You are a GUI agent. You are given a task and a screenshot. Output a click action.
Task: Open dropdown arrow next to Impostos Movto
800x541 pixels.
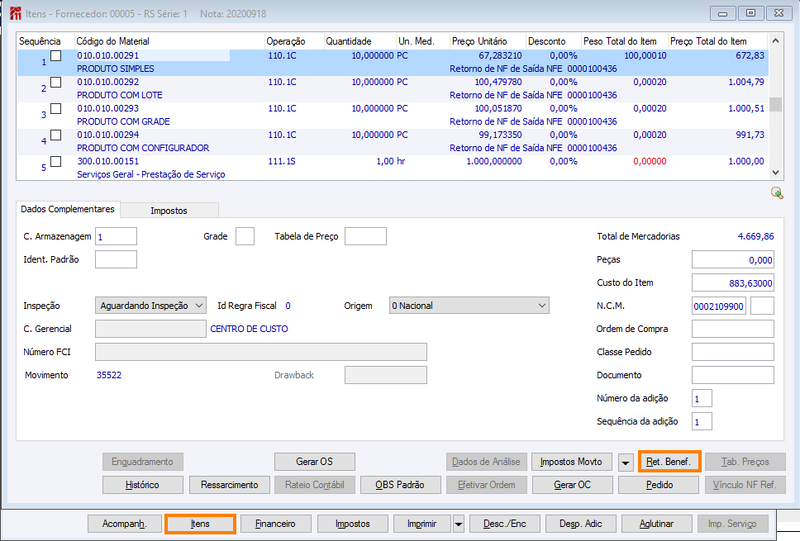tap(625, 462)
